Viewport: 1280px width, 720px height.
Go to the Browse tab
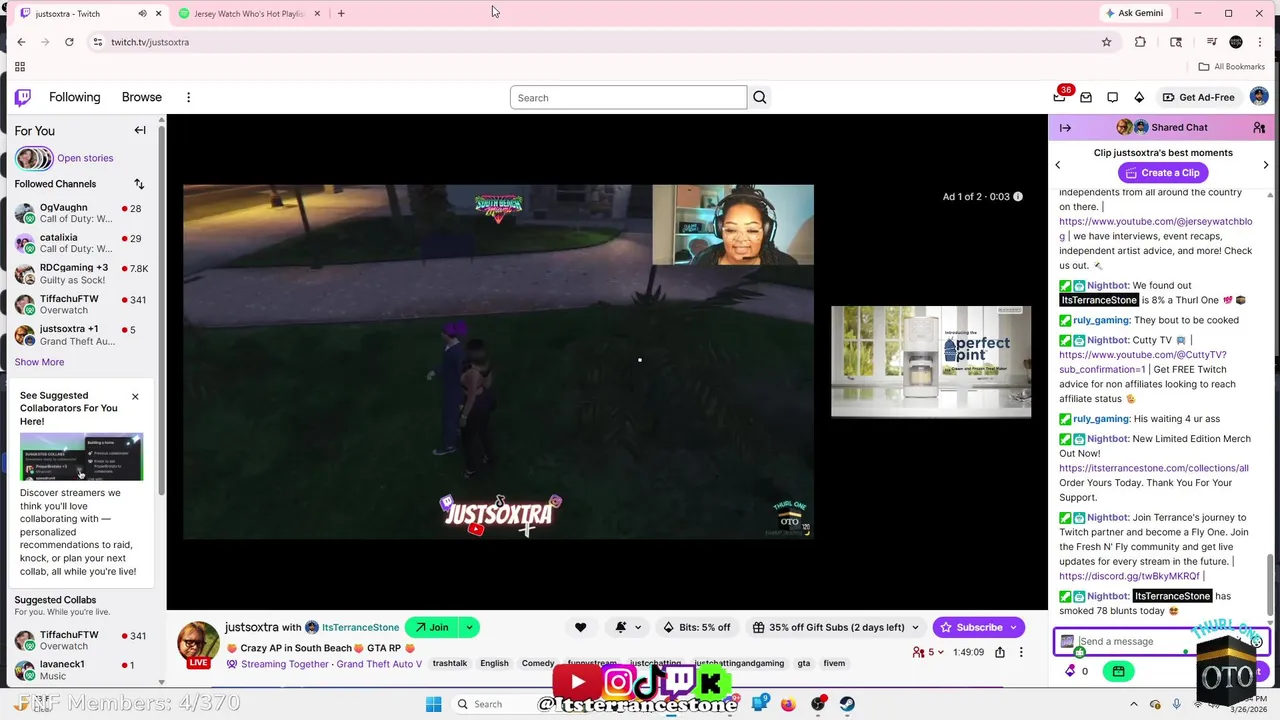click(142, 97)
